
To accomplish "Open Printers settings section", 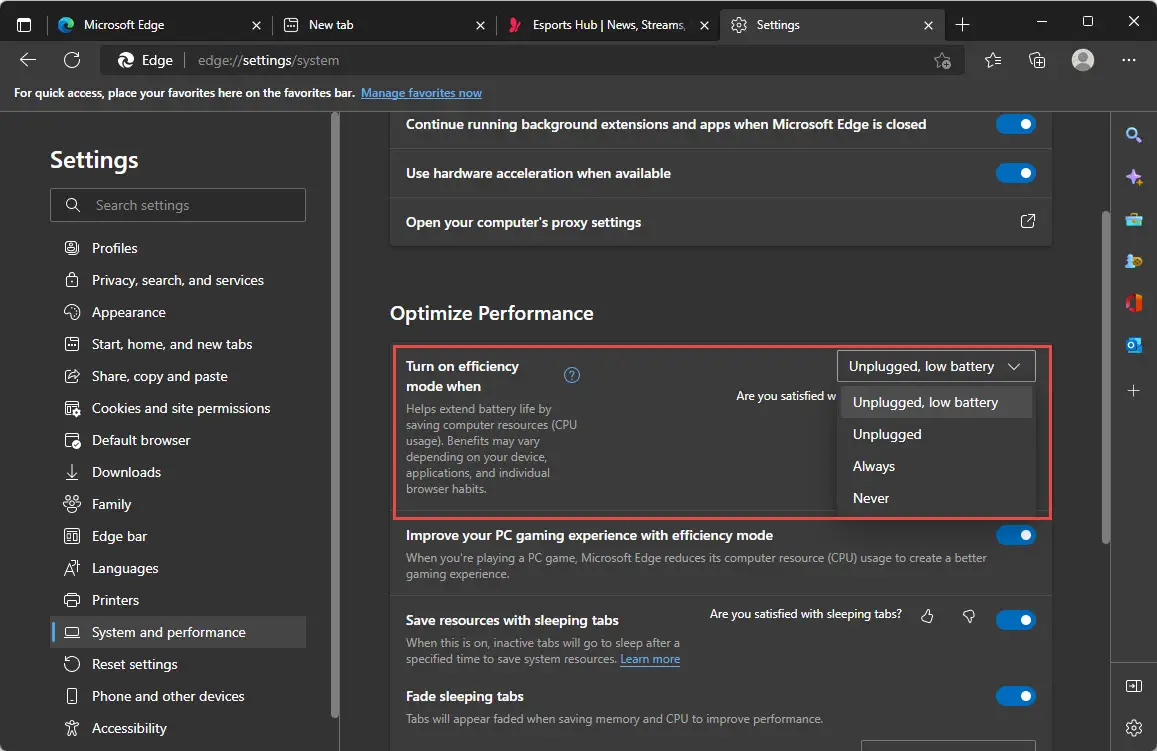I will pyautogui.click(x=178, y=601).
